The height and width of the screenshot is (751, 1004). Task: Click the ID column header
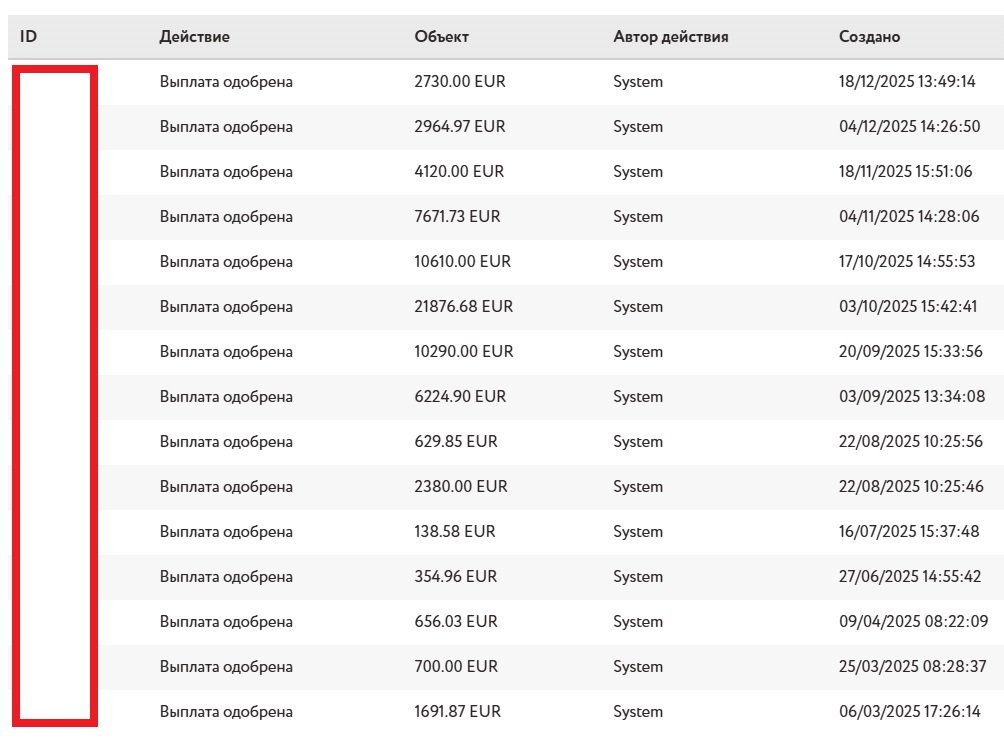click(29, 37)
